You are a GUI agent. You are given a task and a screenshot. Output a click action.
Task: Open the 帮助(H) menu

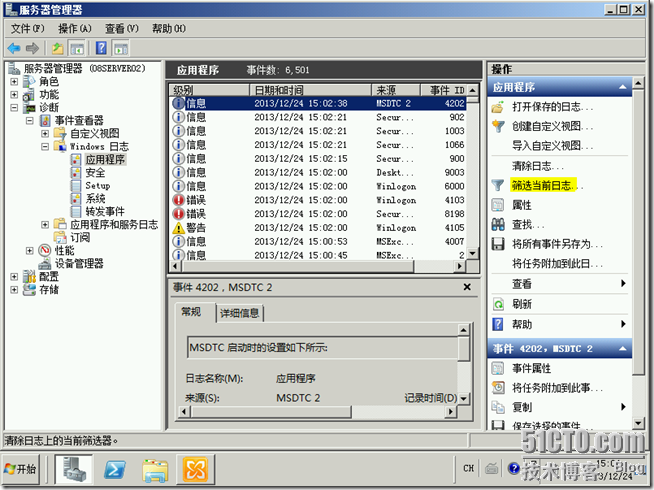(x=169, y=28)
